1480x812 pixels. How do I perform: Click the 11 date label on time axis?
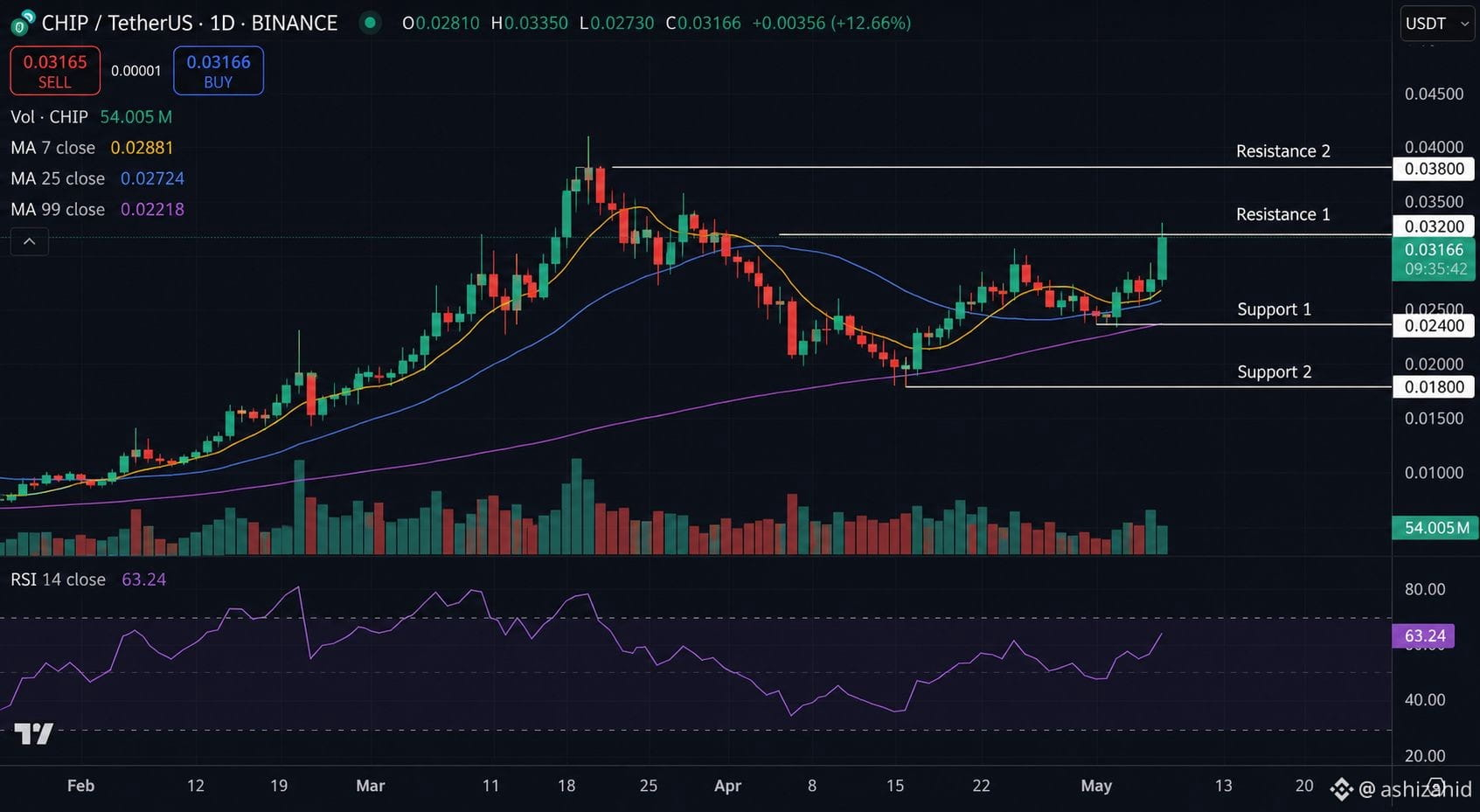point(491,786)
